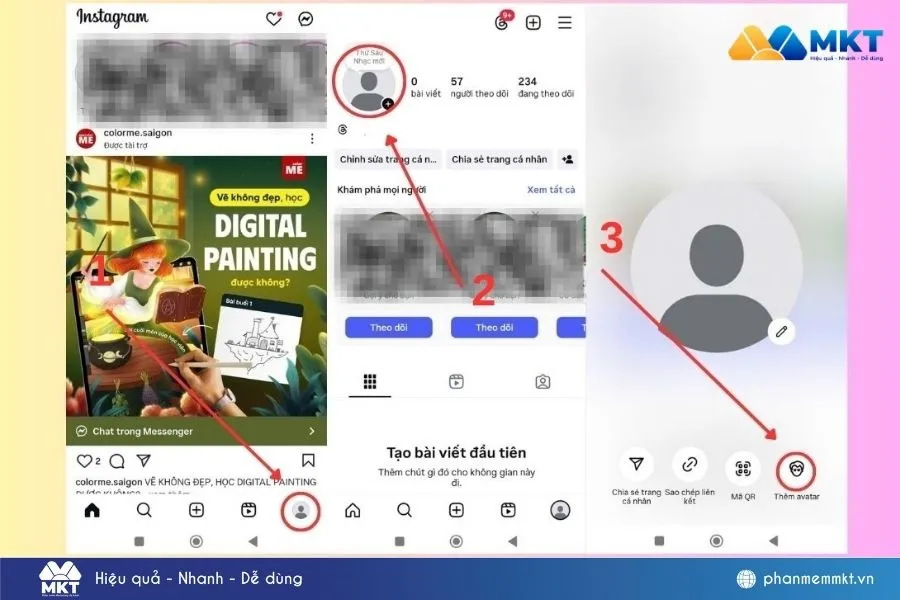
Task: Open the hamburger menu on the profile
Action: [x=563, y=21]
